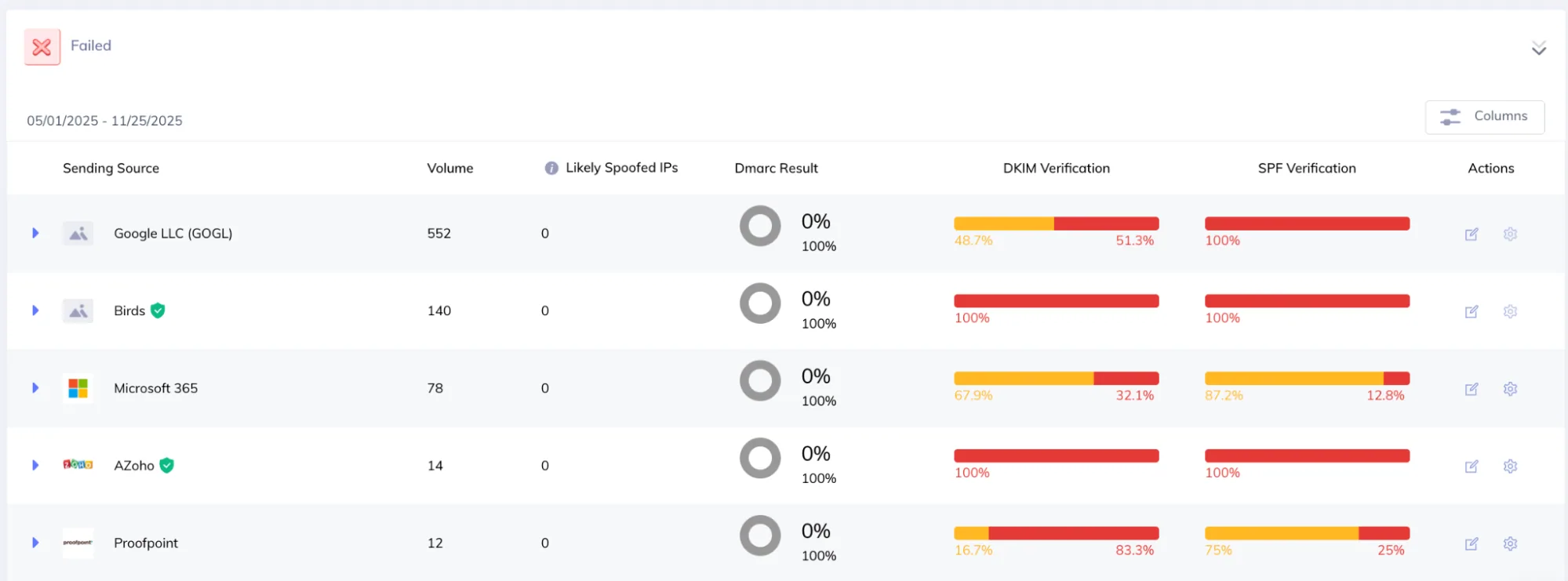Click the green verified badge beside Birds
This screenshot has height=581, width=1568.
point(158,310)
